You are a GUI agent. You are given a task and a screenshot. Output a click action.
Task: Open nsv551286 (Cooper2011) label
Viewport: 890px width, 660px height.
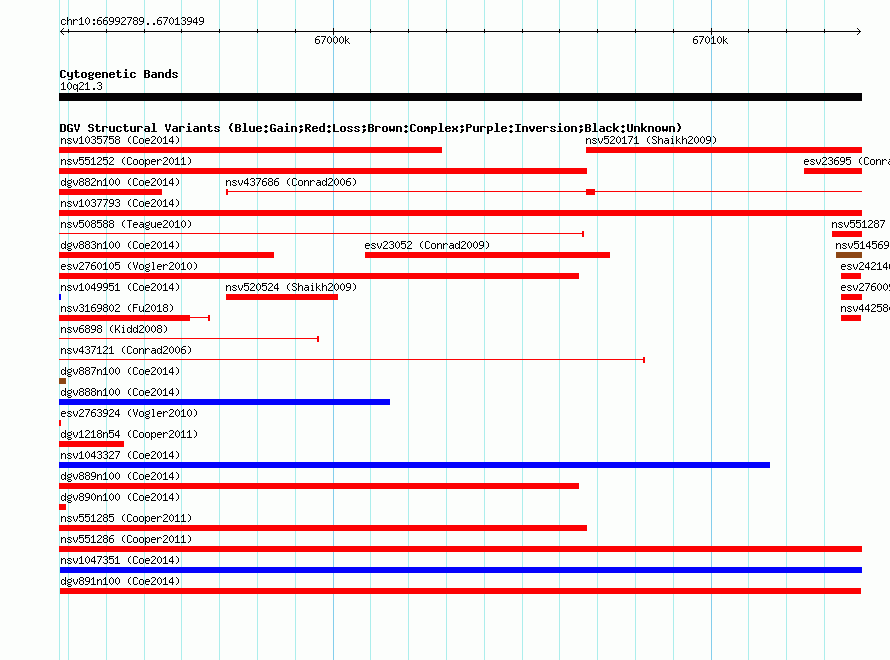[126, 539]
